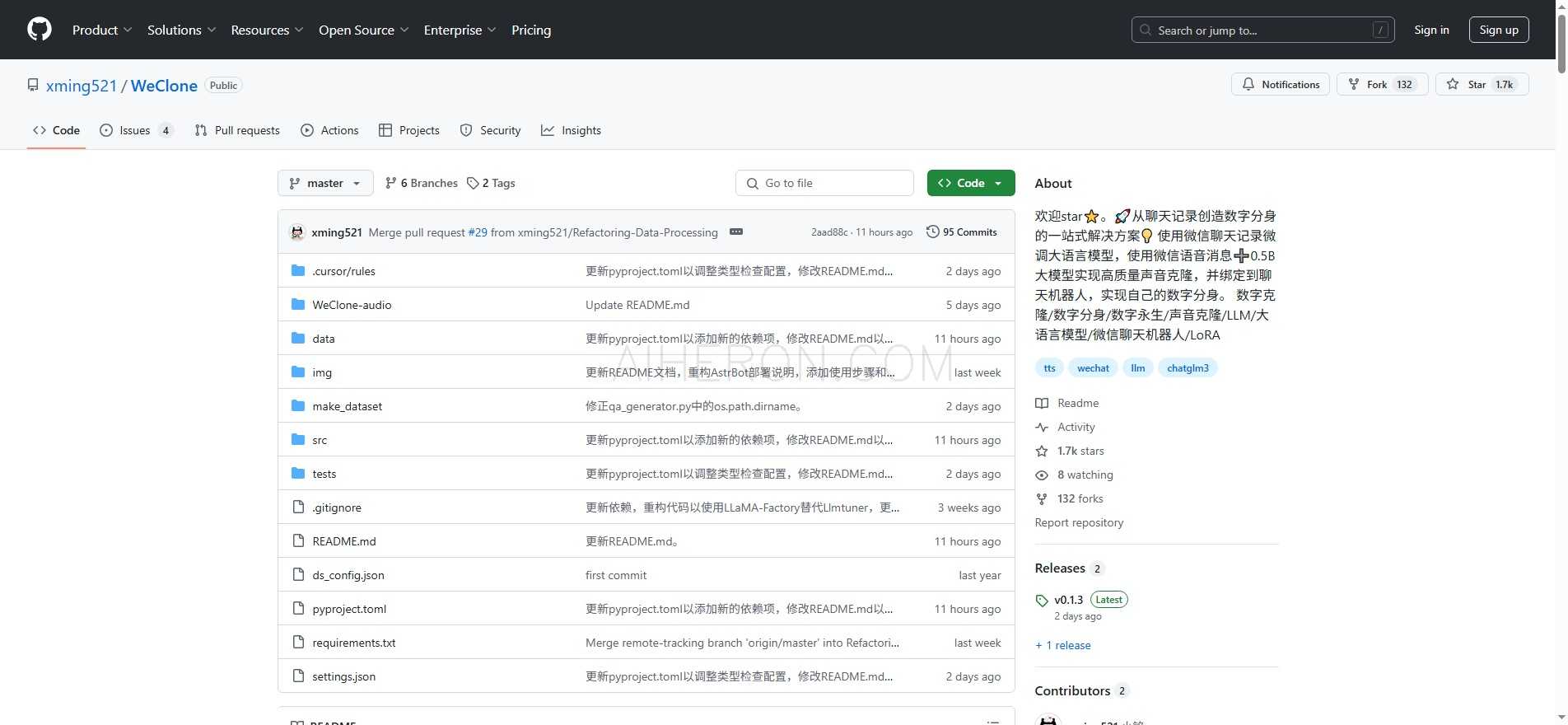Viewport: 1568px width, 725px height.
Task: View the 2 Tags list
Action: [x=491, y=183]
